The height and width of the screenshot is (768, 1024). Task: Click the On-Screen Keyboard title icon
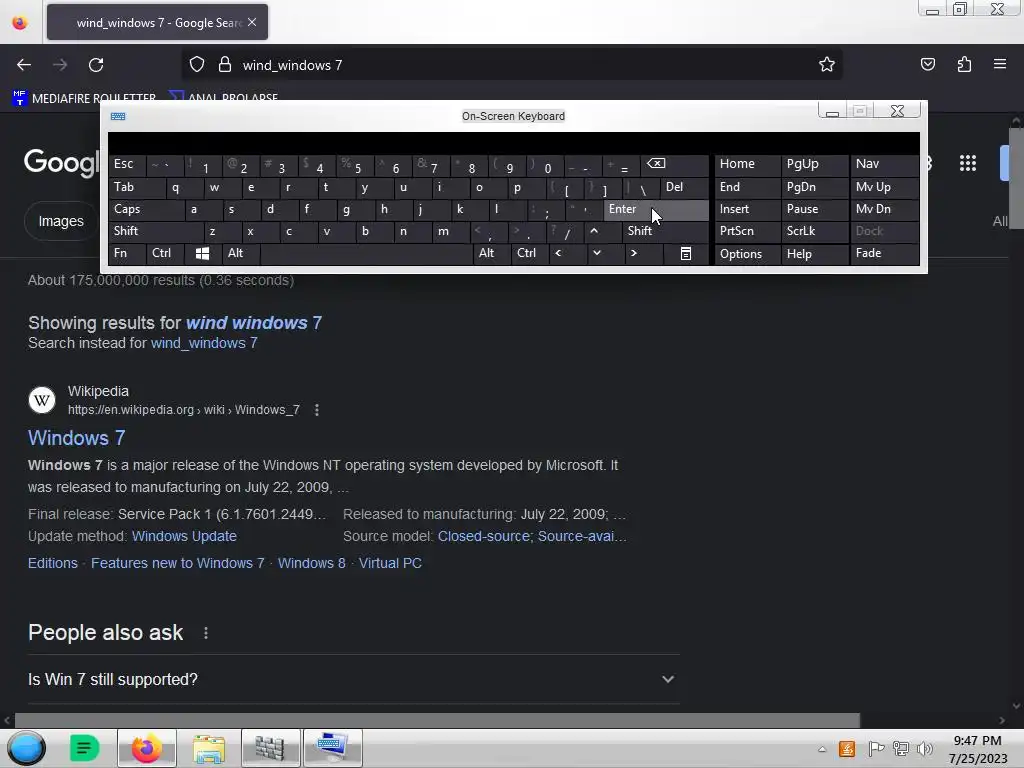[x=118, y=116]
